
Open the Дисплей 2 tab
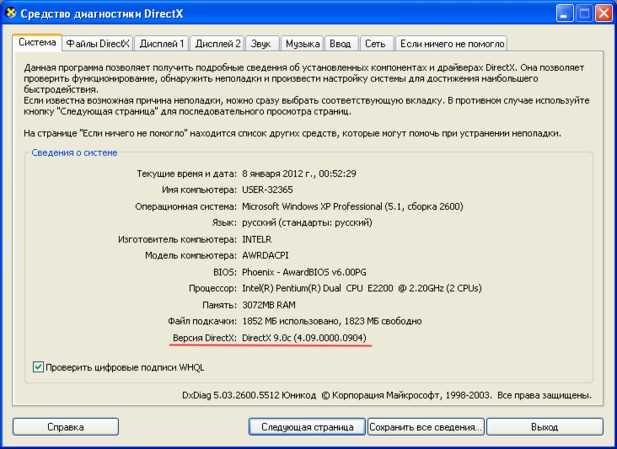217,44
